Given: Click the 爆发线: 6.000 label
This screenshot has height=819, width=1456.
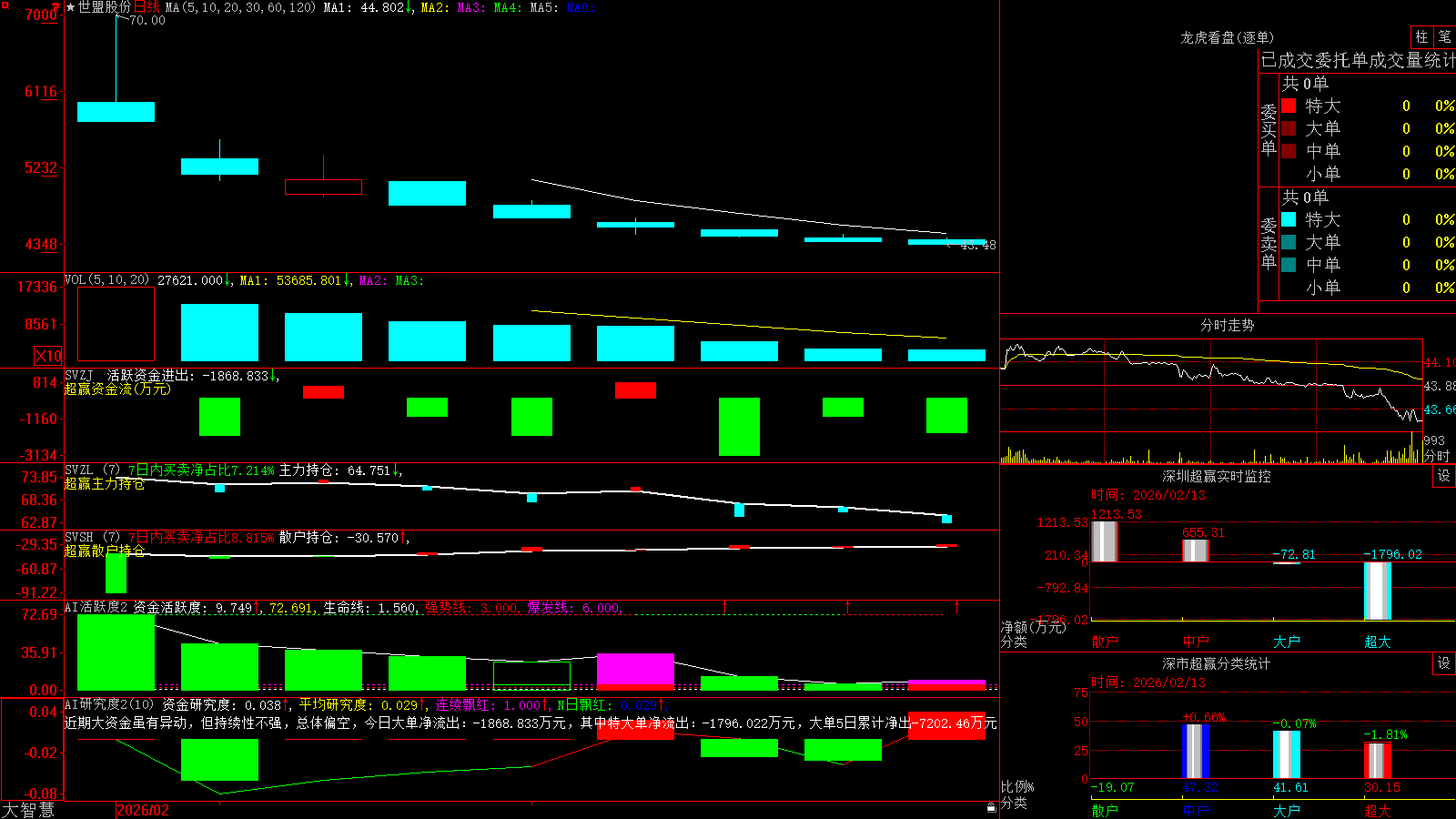Looking at the screenshot, I should click(574, 608).
